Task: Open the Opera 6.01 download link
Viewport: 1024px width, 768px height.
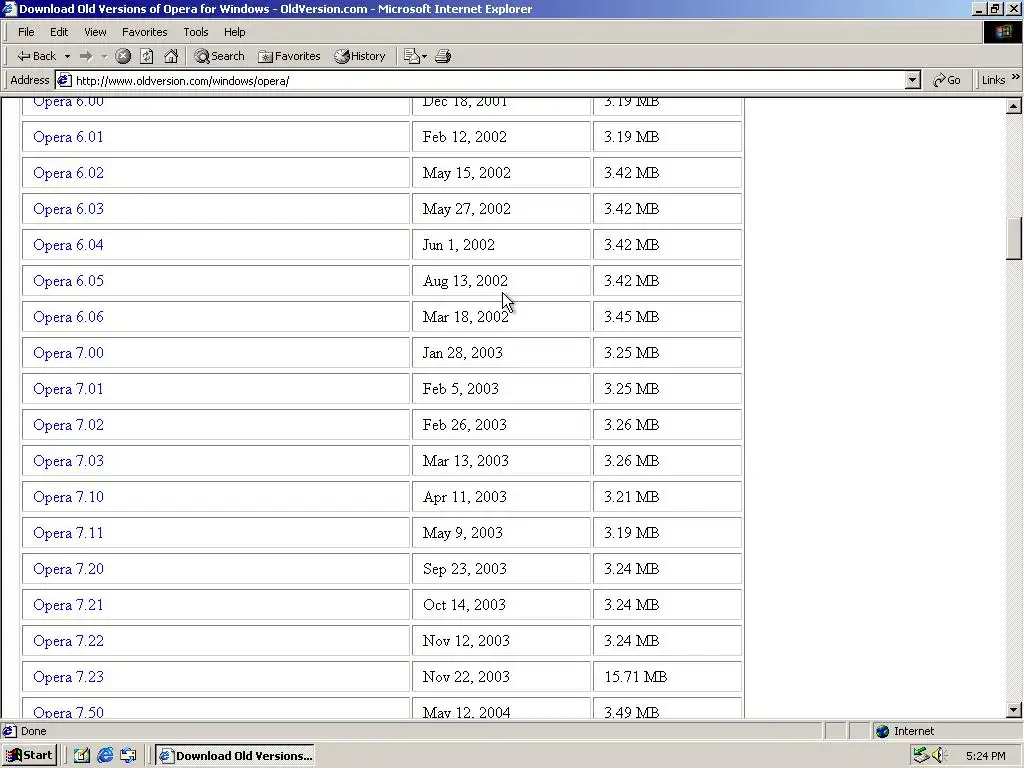Action: tap(68, 137)
